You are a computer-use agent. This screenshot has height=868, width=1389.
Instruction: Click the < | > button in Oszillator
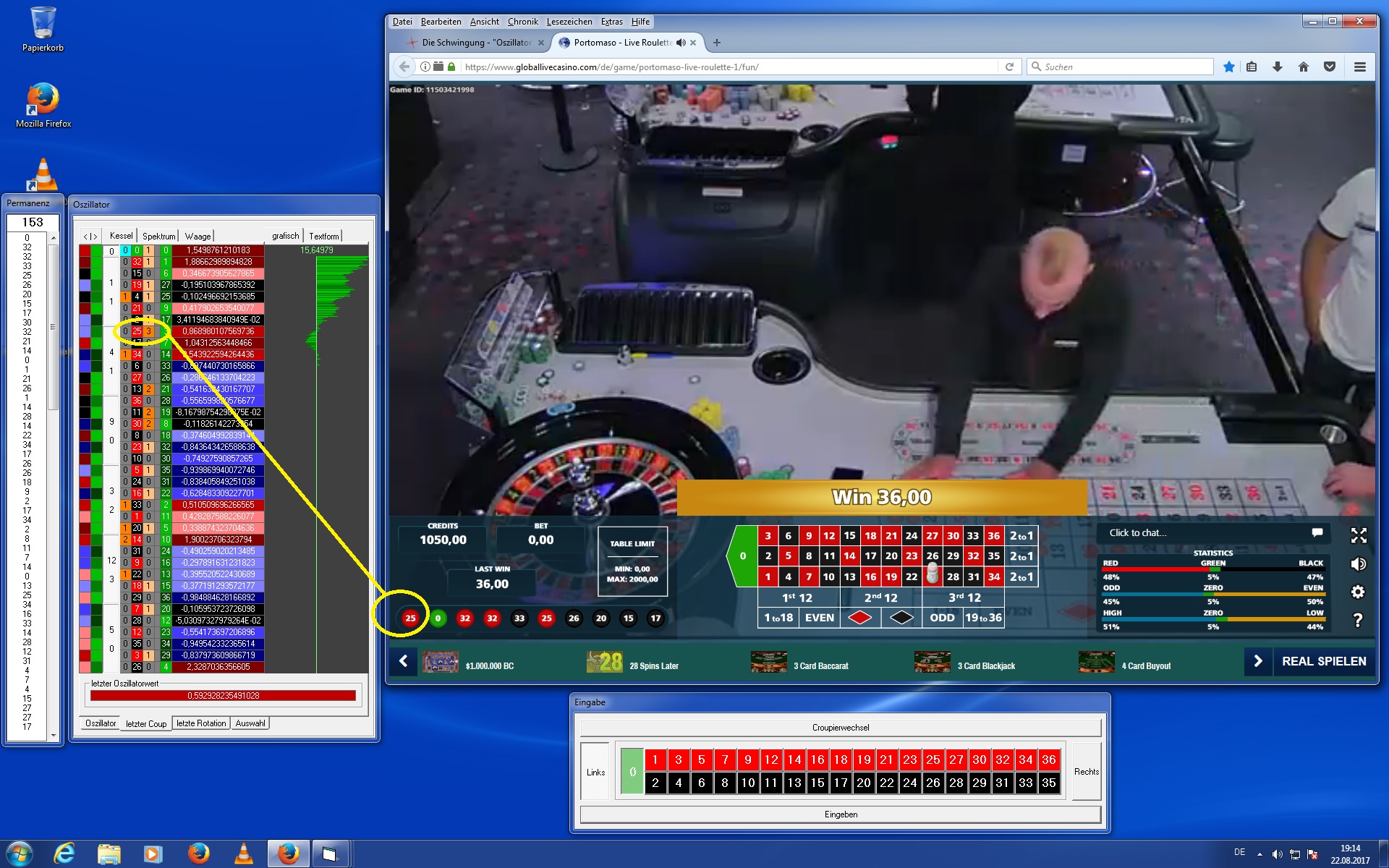click(90, 237)
